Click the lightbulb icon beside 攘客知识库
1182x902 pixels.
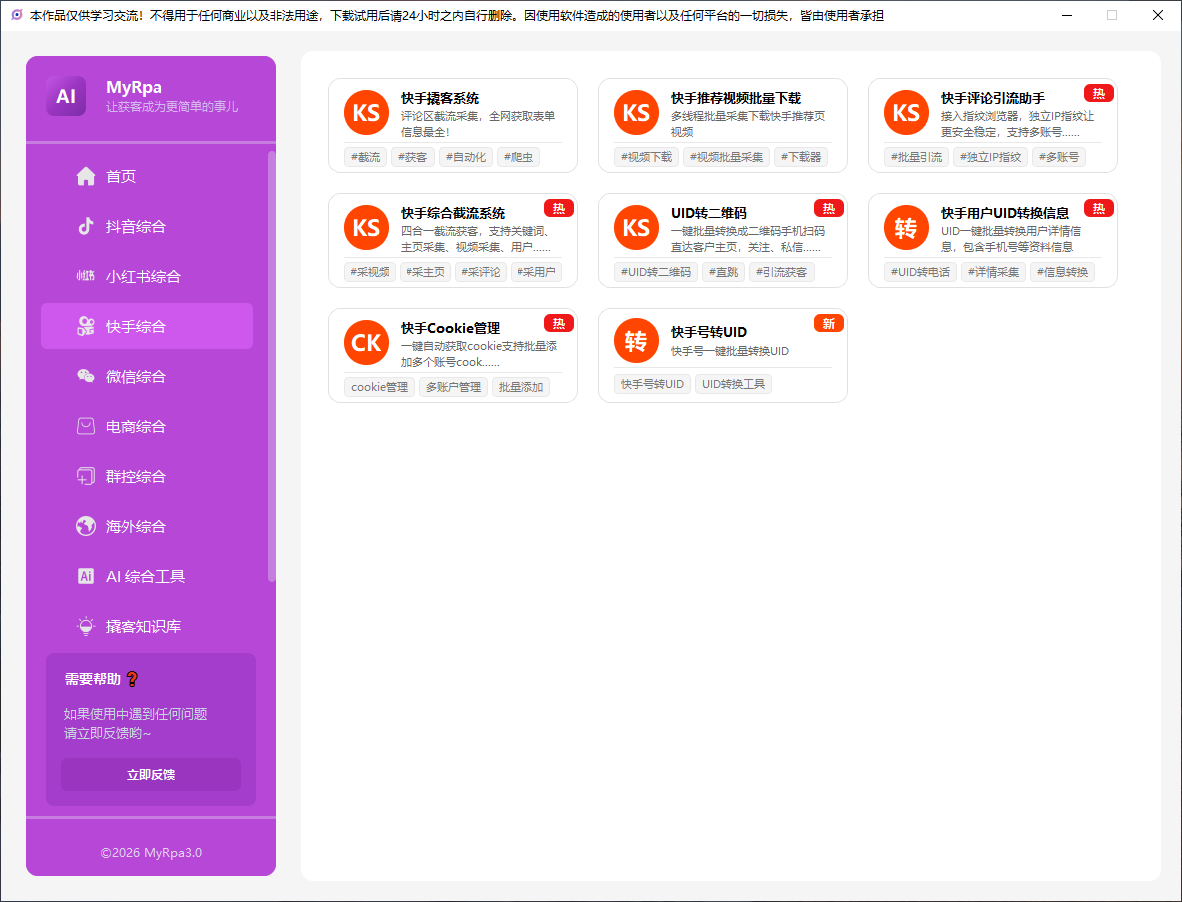click(x=86, y=625)
